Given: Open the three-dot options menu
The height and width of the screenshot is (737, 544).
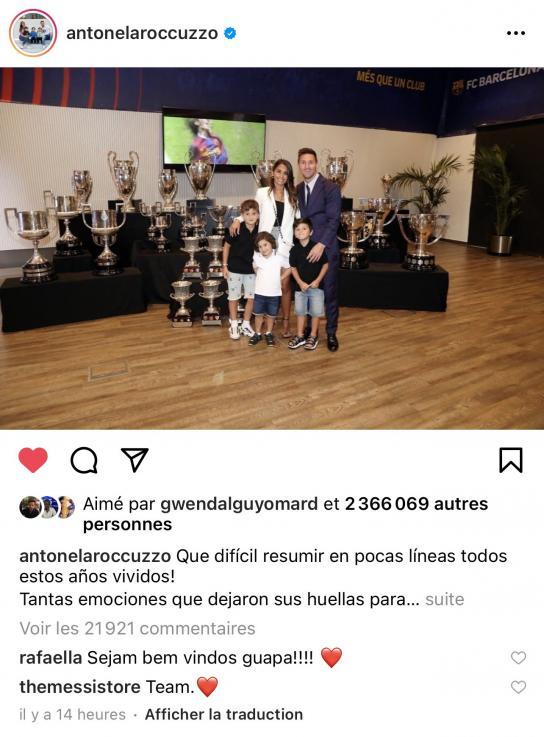Looking at the screenshot, I should pos(516,33).
